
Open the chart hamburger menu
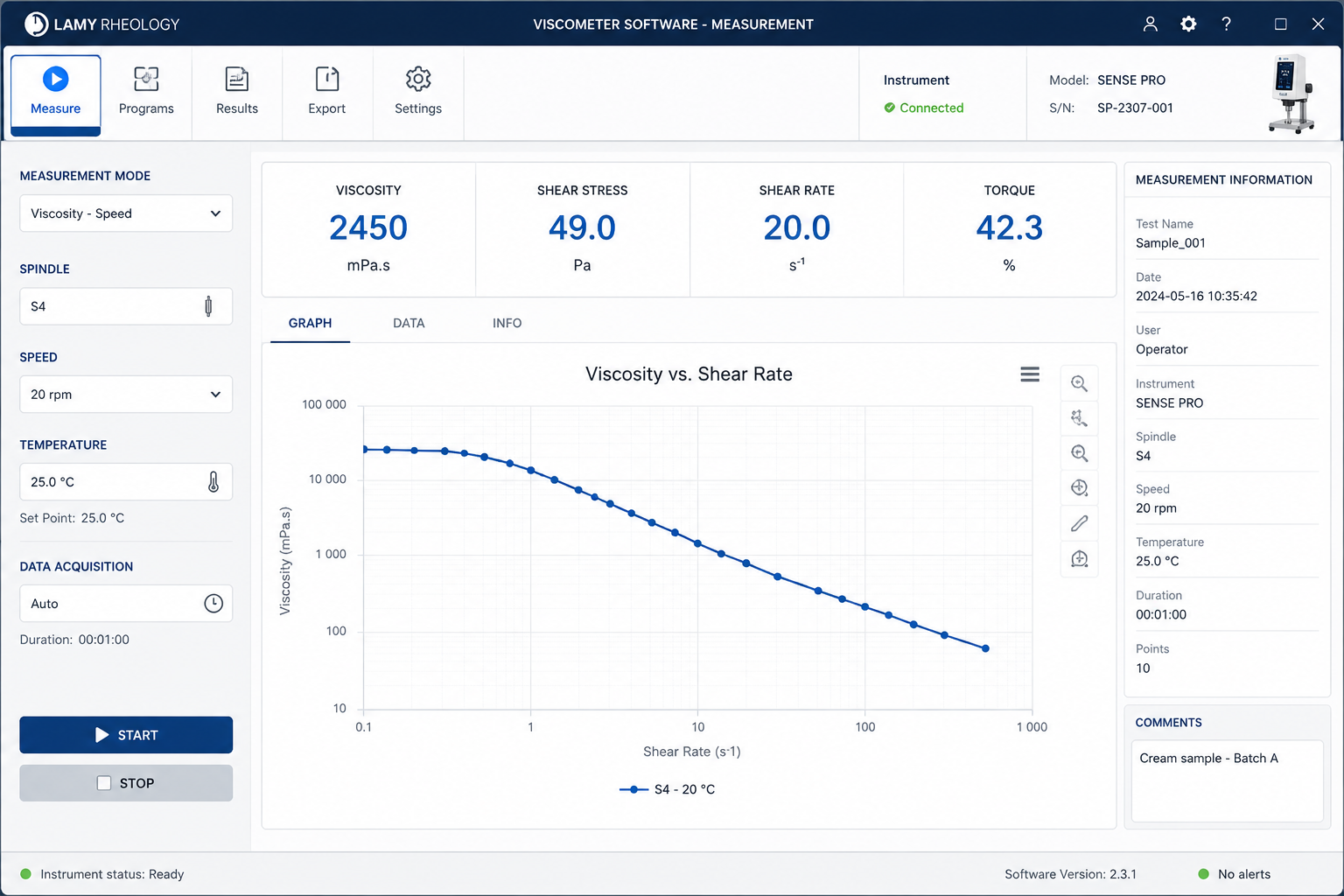tap(1030, 374)
